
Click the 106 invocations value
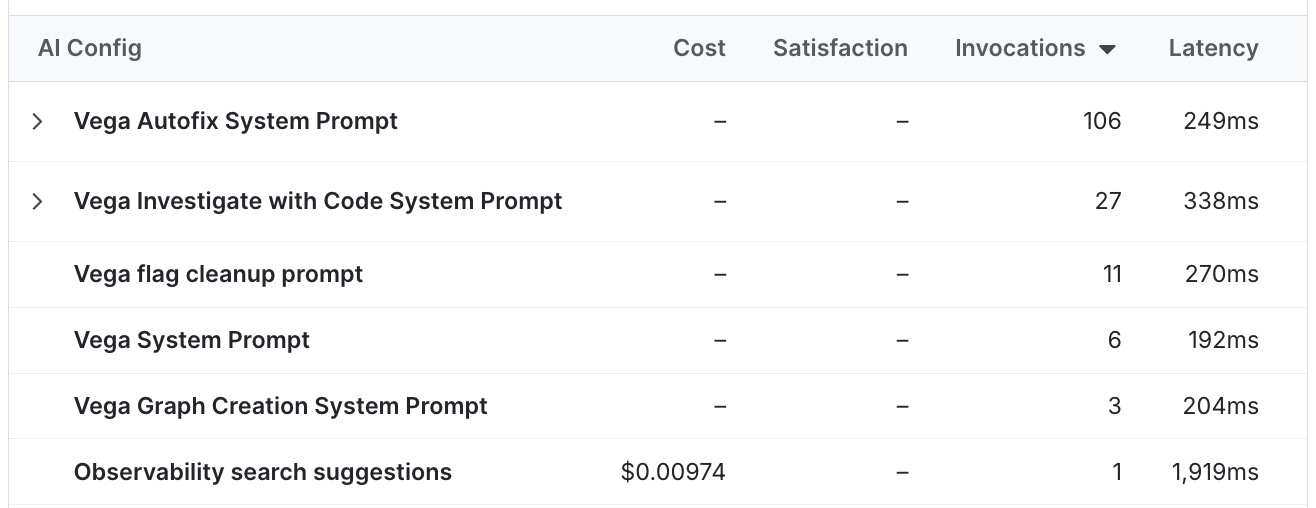(x=1102, y=121)
